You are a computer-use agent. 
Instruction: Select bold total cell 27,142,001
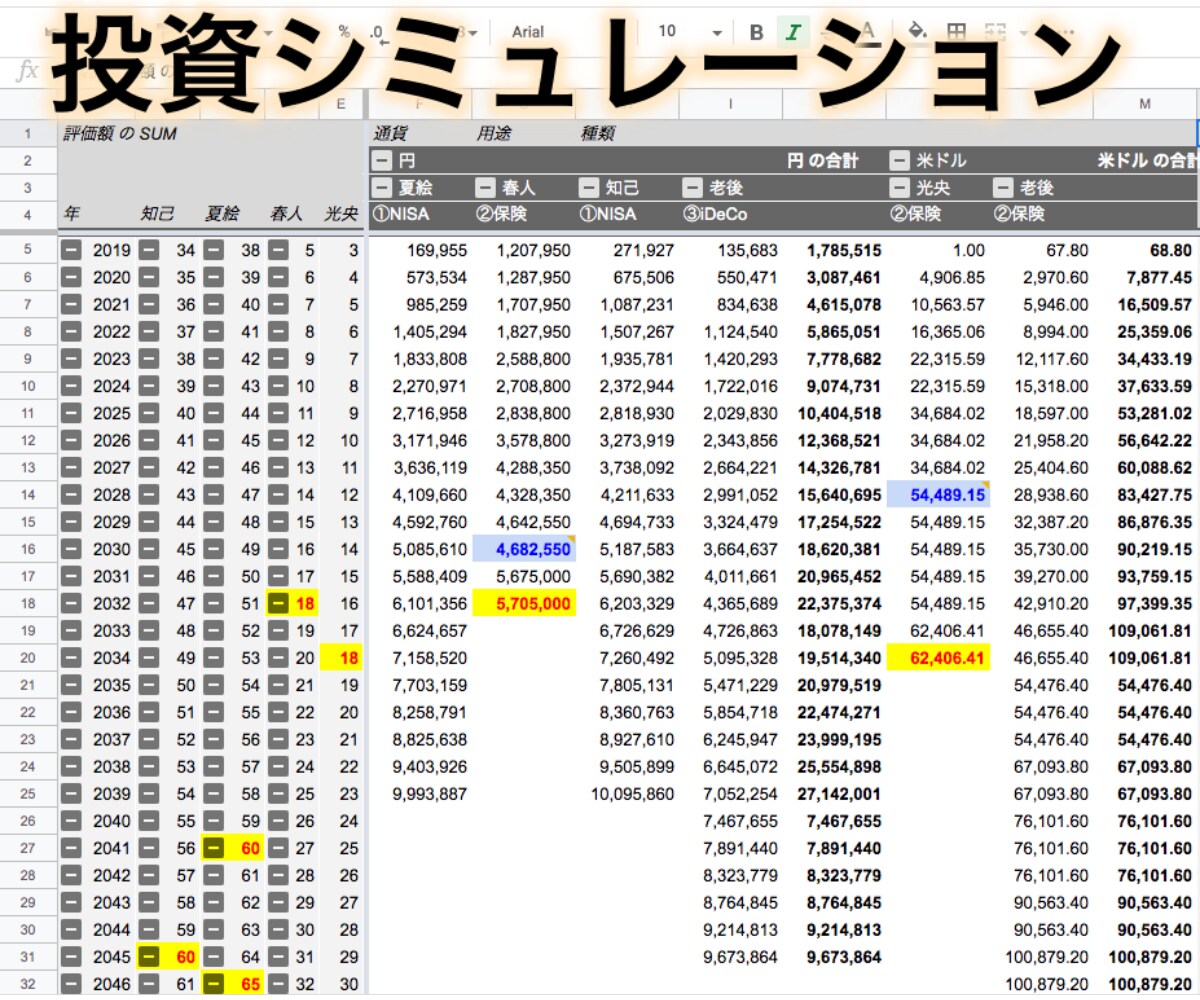[x=839, y=794]
